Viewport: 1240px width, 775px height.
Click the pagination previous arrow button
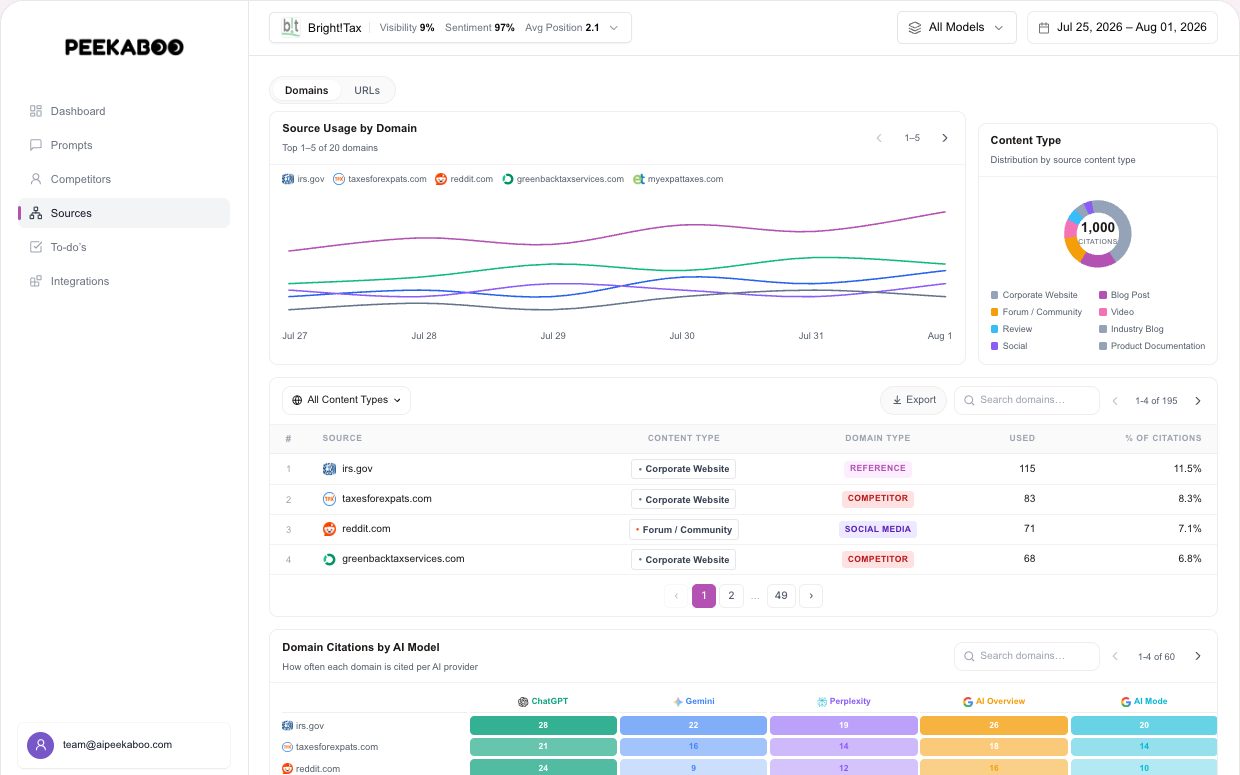pos(676,596)
